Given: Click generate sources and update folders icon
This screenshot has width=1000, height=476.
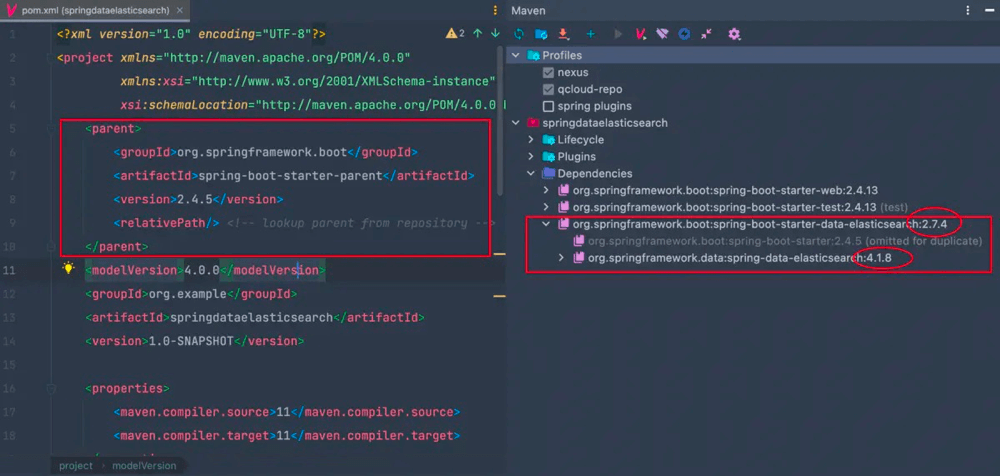Looking at the screenshot, I should click(541, 34).
